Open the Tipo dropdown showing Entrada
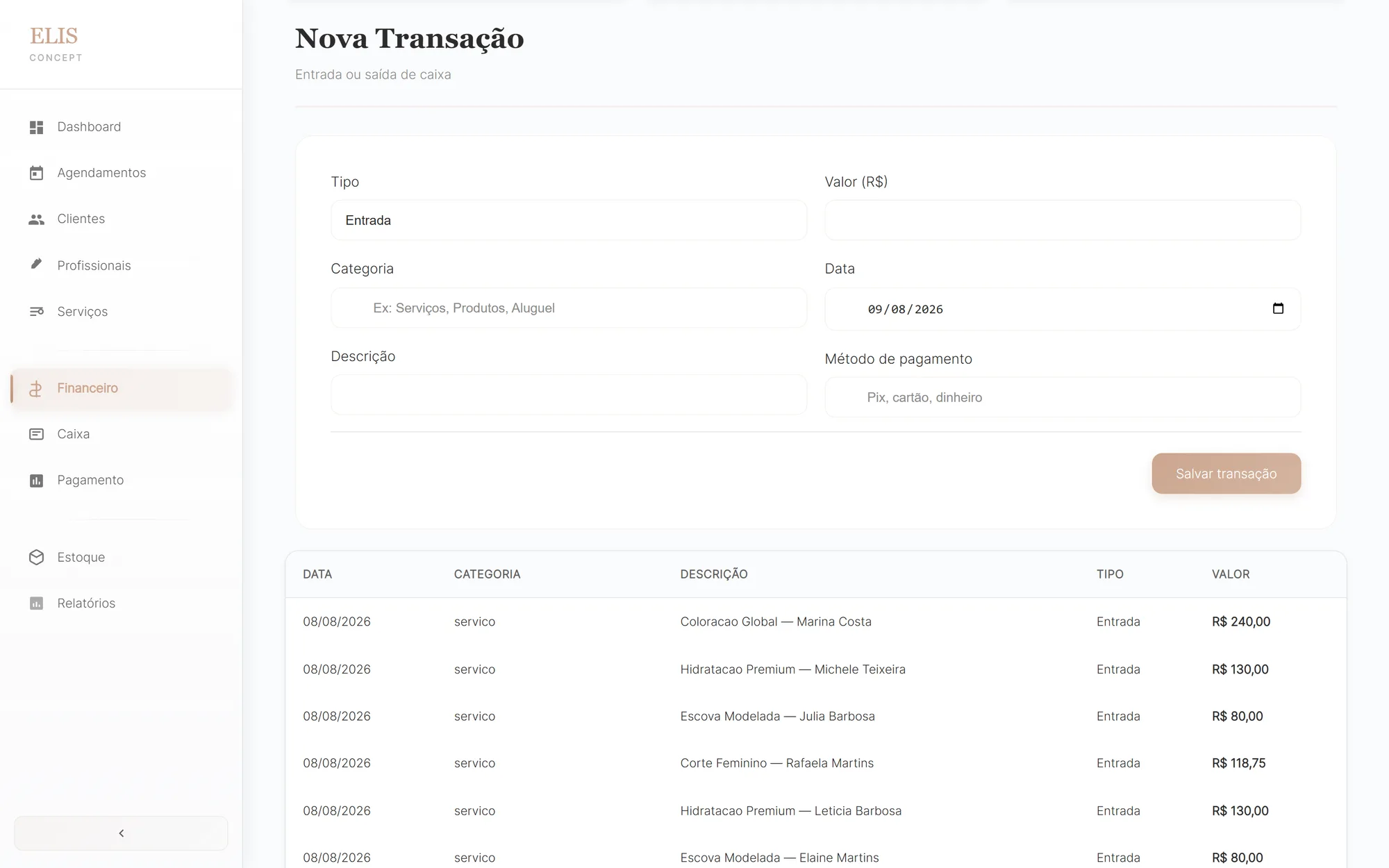Image resolution: width=1389 pixels, height=868 pixels. (x=569, y=220)
